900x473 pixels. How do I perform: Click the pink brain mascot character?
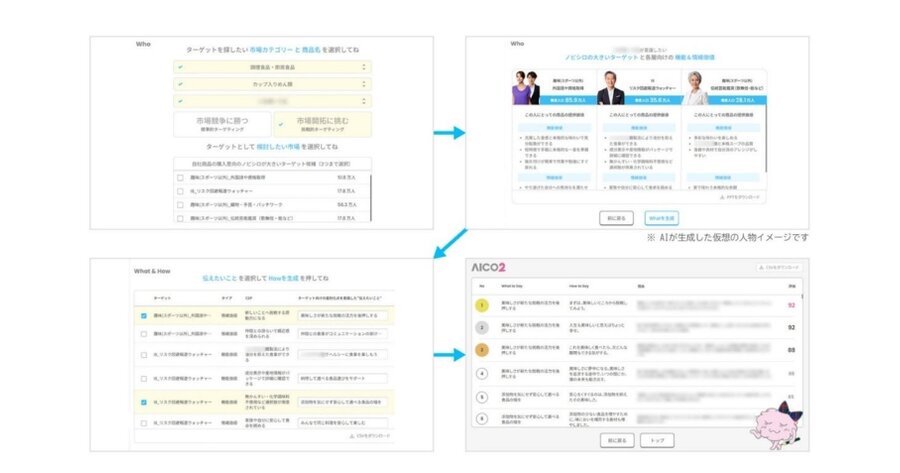coord(777,426)
